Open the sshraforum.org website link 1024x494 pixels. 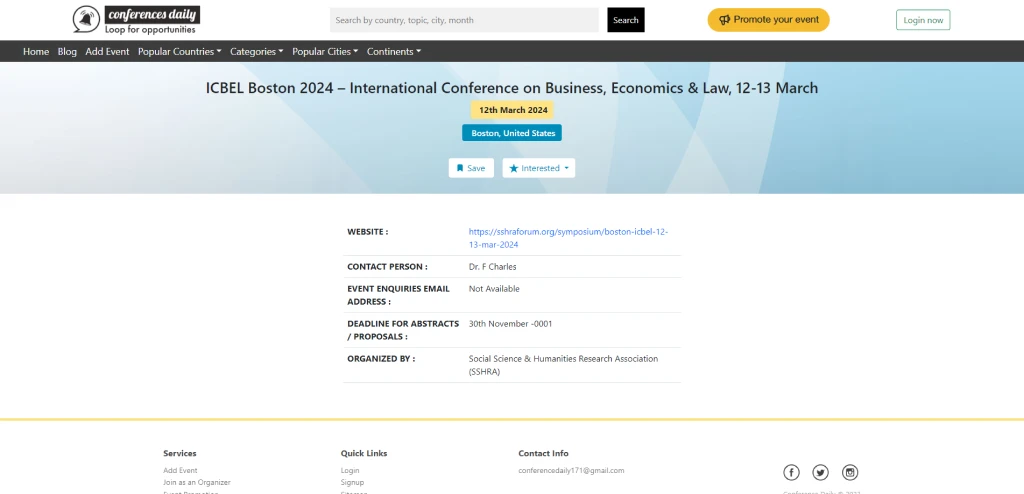[x=568, y=238]
